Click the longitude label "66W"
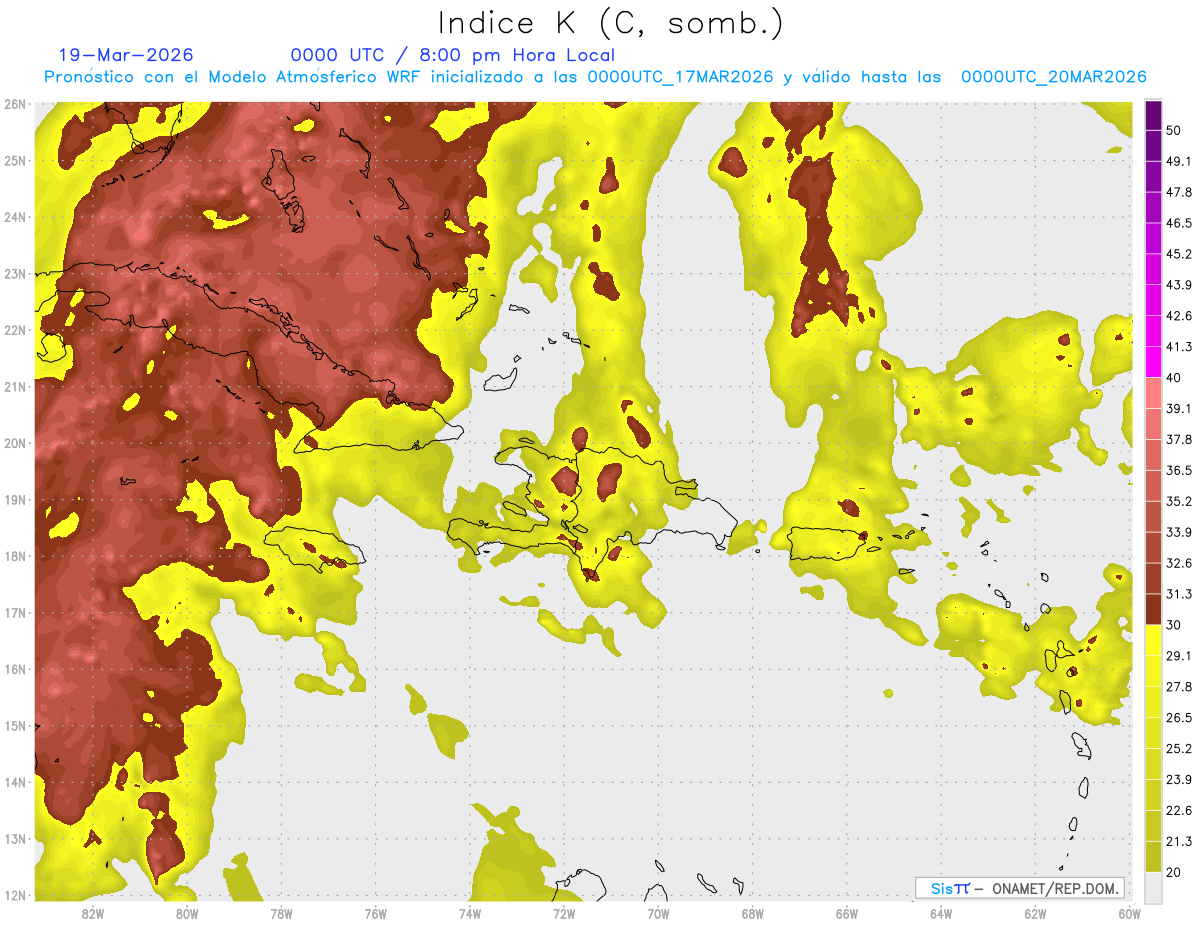Screen dimensions: 1200x927 pyautogui.click(x=847, y=913)
